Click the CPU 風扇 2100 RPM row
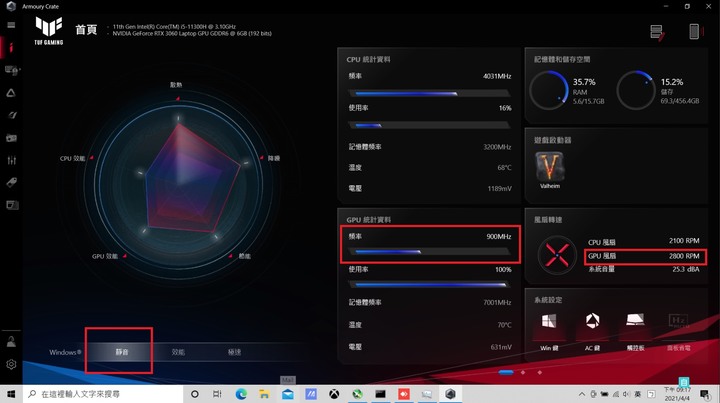The width and height of the screenshot is (720, 403). pos(644,241)
